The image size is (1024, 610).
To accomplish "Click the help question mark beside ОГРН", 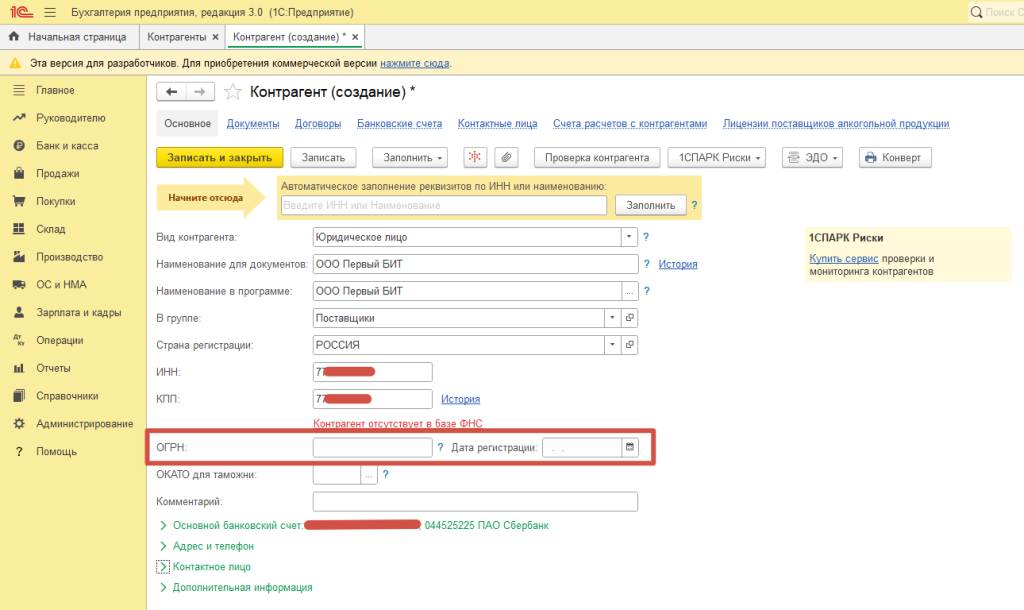I will [x=440, y=447].
